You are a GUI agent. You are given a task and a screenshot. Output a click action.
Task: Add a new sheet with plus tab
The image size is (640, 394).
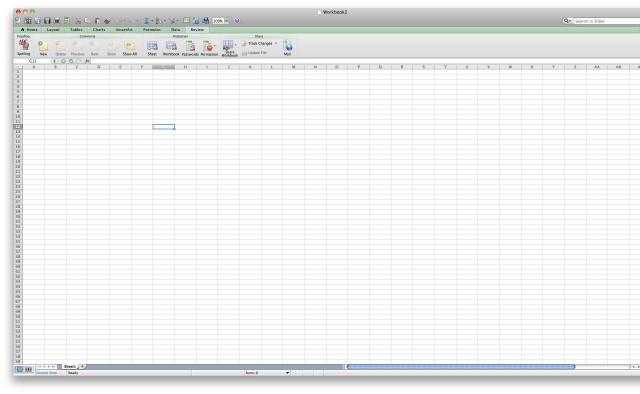(x=82, y=367)
